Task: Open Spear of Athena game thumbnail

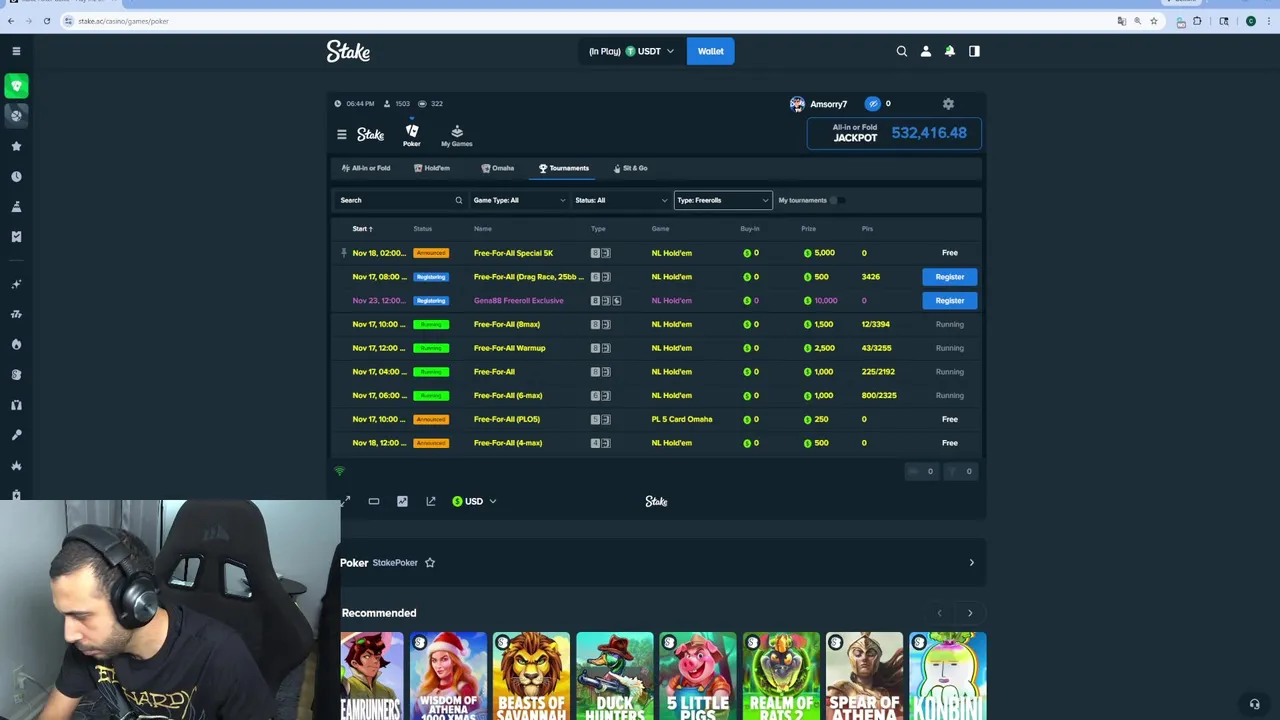Action: point(865,676)
